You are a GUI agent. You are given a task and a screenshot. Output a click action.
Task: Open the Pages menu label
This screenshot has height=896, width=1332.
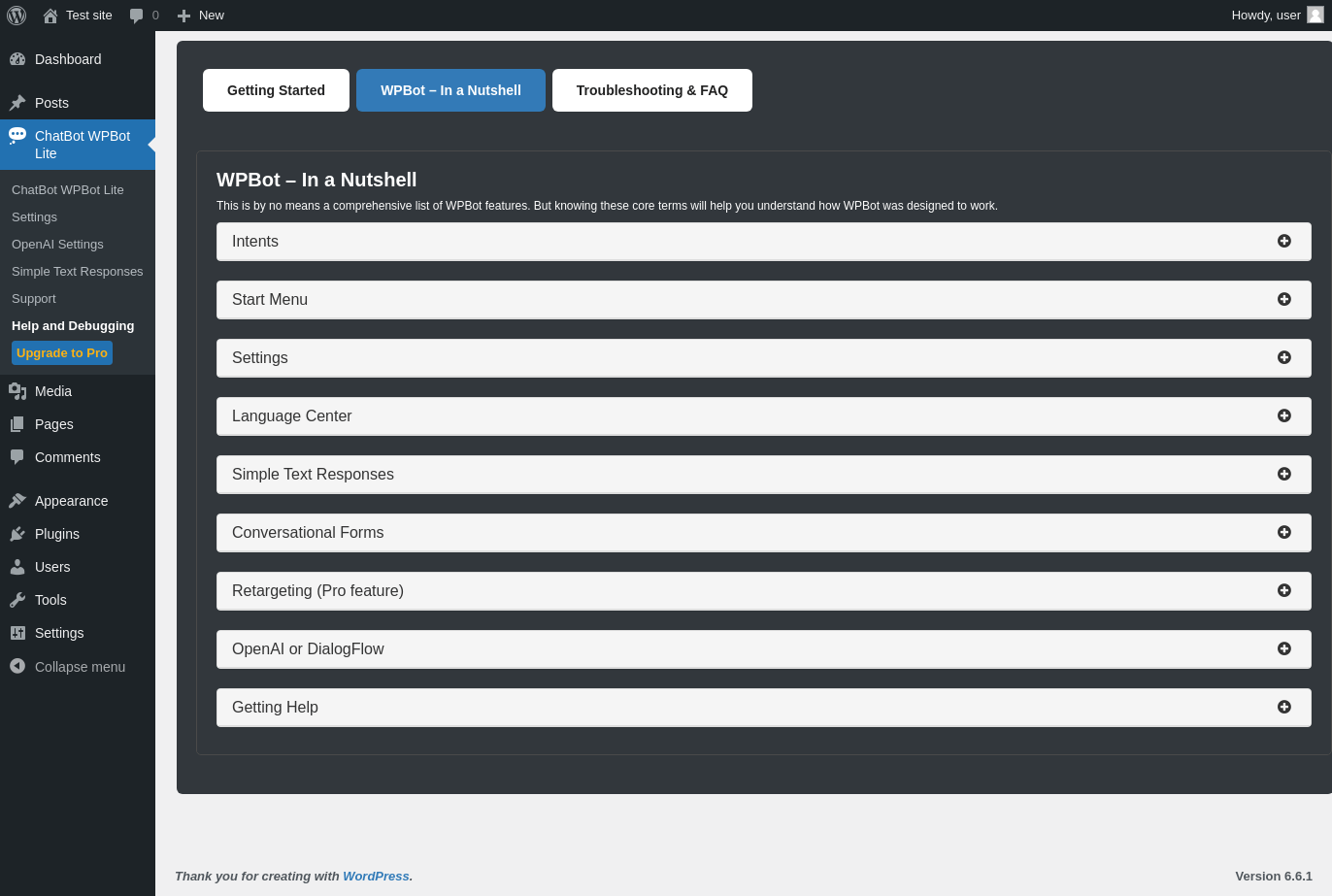54,424
